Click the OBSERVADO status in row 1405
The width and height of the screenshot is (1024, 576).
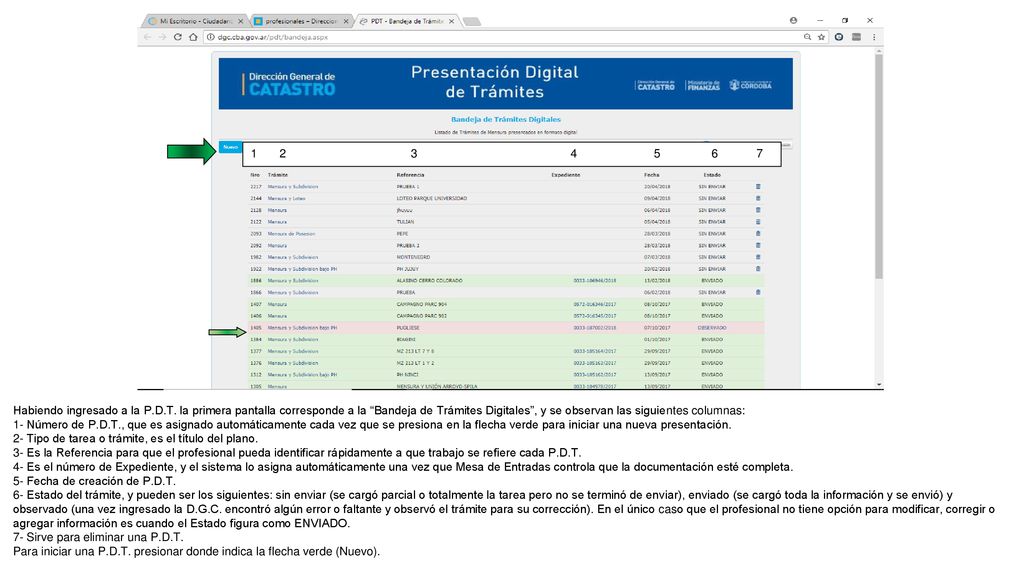[712, 328]
